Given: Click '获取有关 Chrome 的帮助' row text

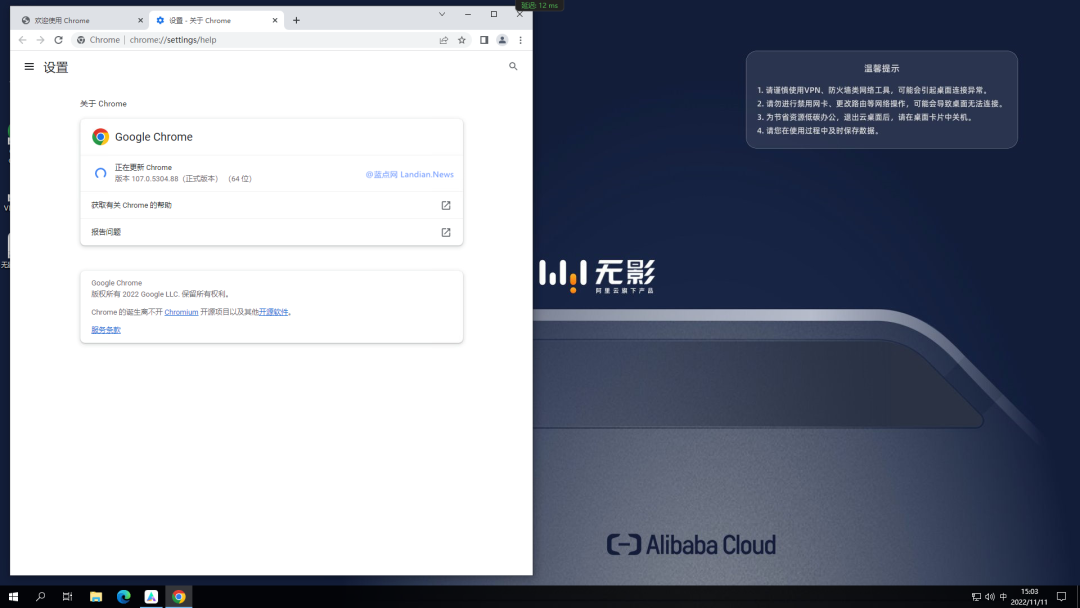Looking at the screenshot, I should coord(132,205).
